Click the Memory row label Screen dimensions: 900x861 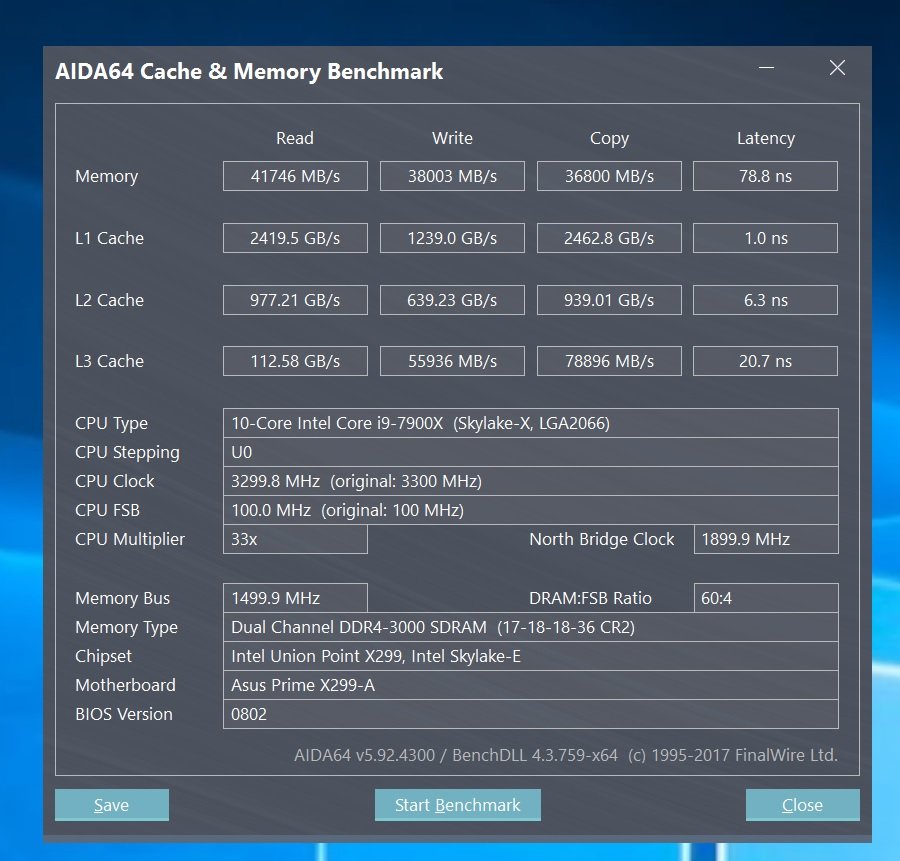107,176
